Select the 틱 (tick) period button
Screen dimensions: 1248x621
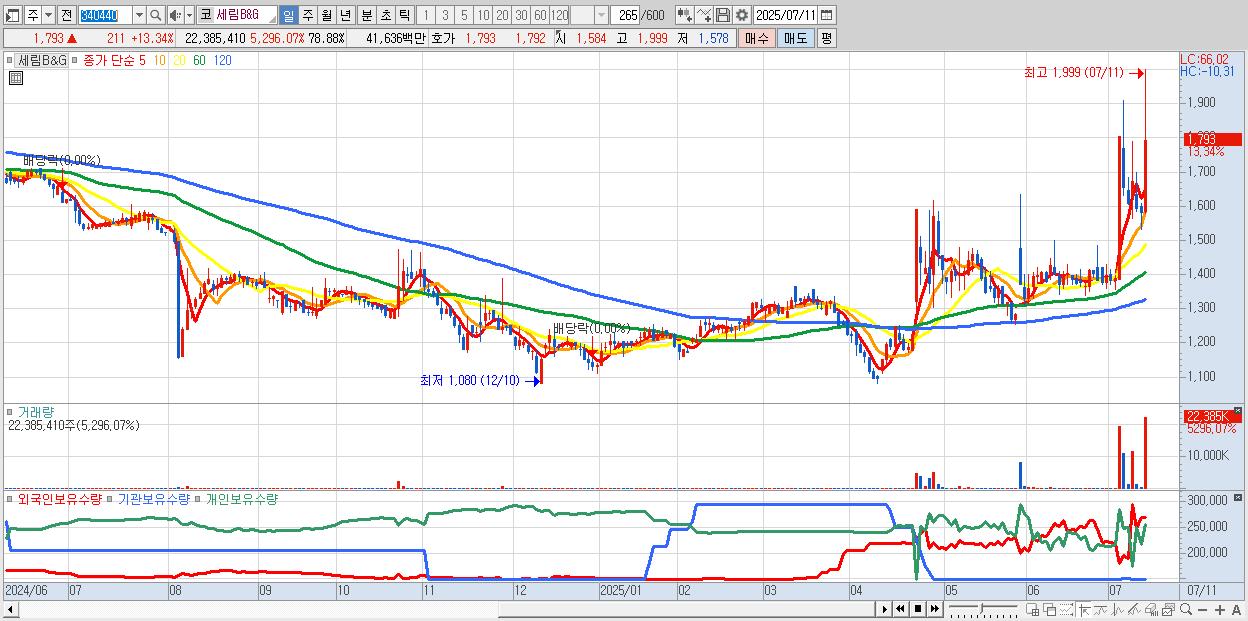(404, 15)
